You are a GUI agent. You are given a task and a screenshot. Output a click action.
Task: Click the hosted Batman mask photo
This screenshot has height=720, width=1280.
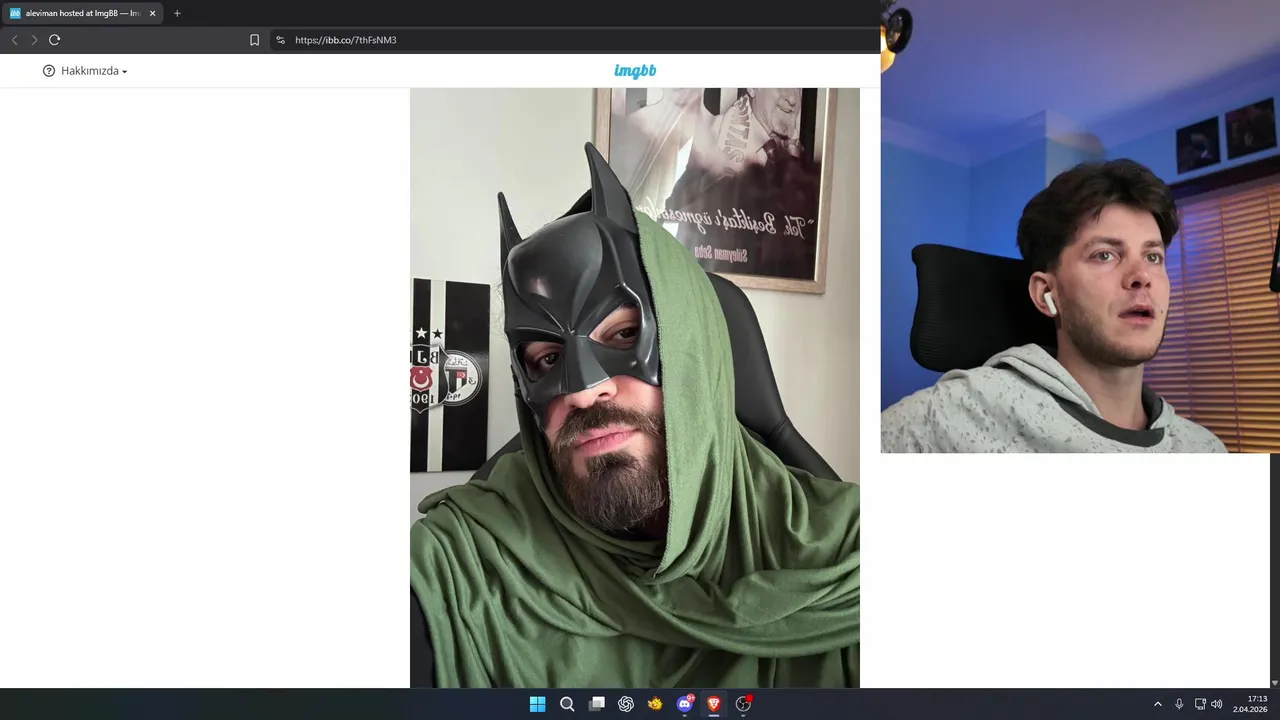click(x=635, y=388)
